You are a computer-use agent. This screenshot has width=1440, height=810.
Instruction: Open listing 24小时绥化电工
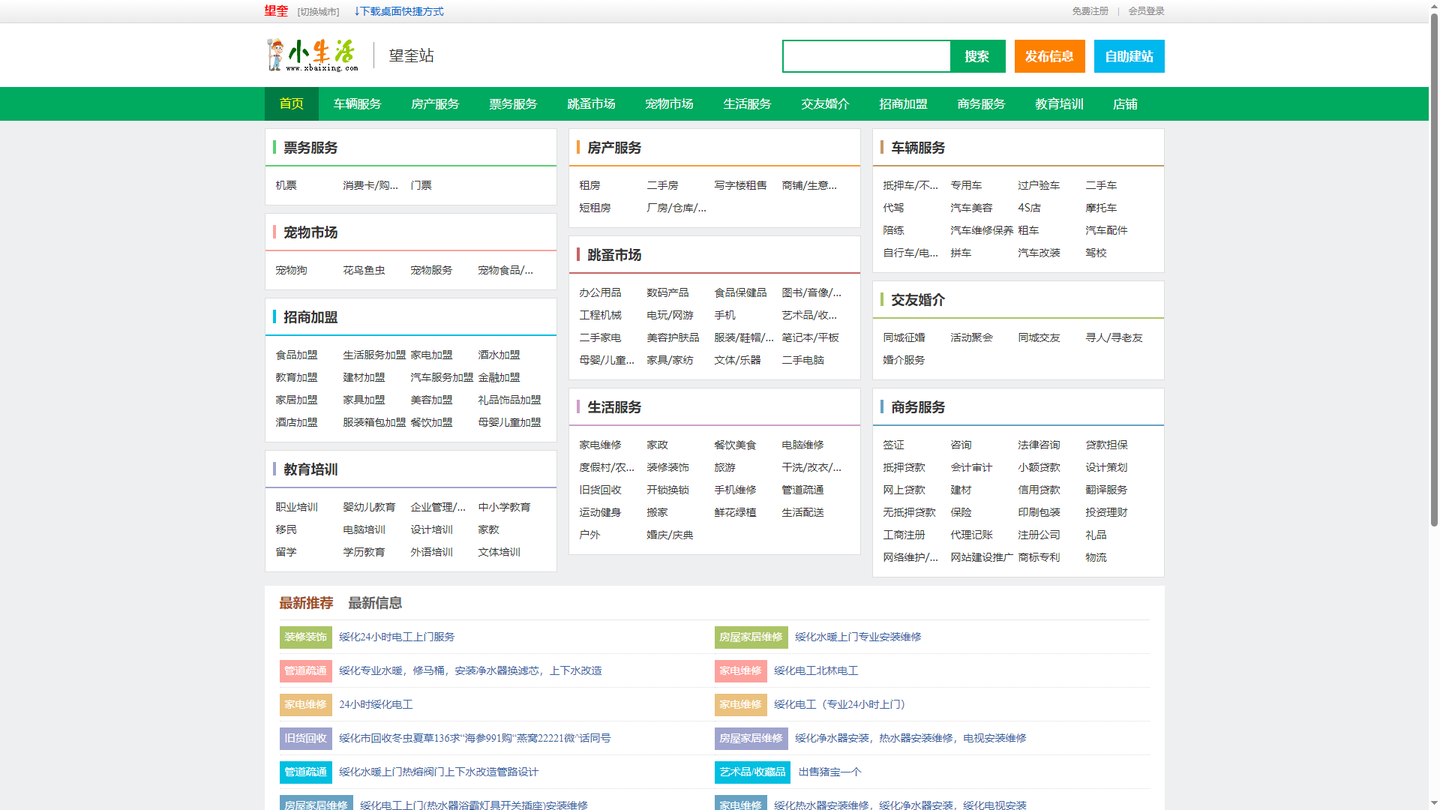[x=376, y=705]
